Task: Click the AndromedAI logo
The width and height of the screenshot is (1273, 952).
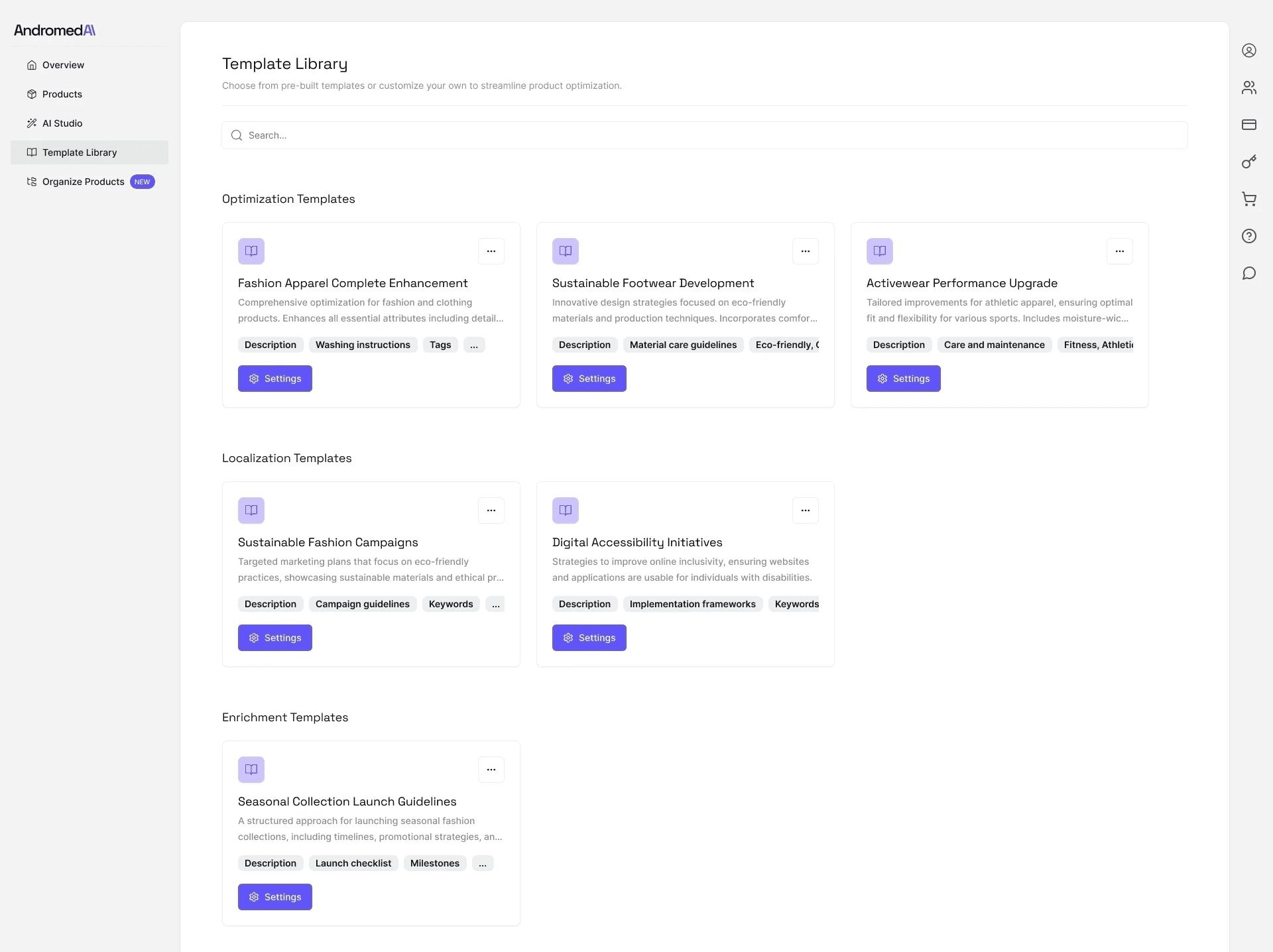Action: tap(55, 30)
